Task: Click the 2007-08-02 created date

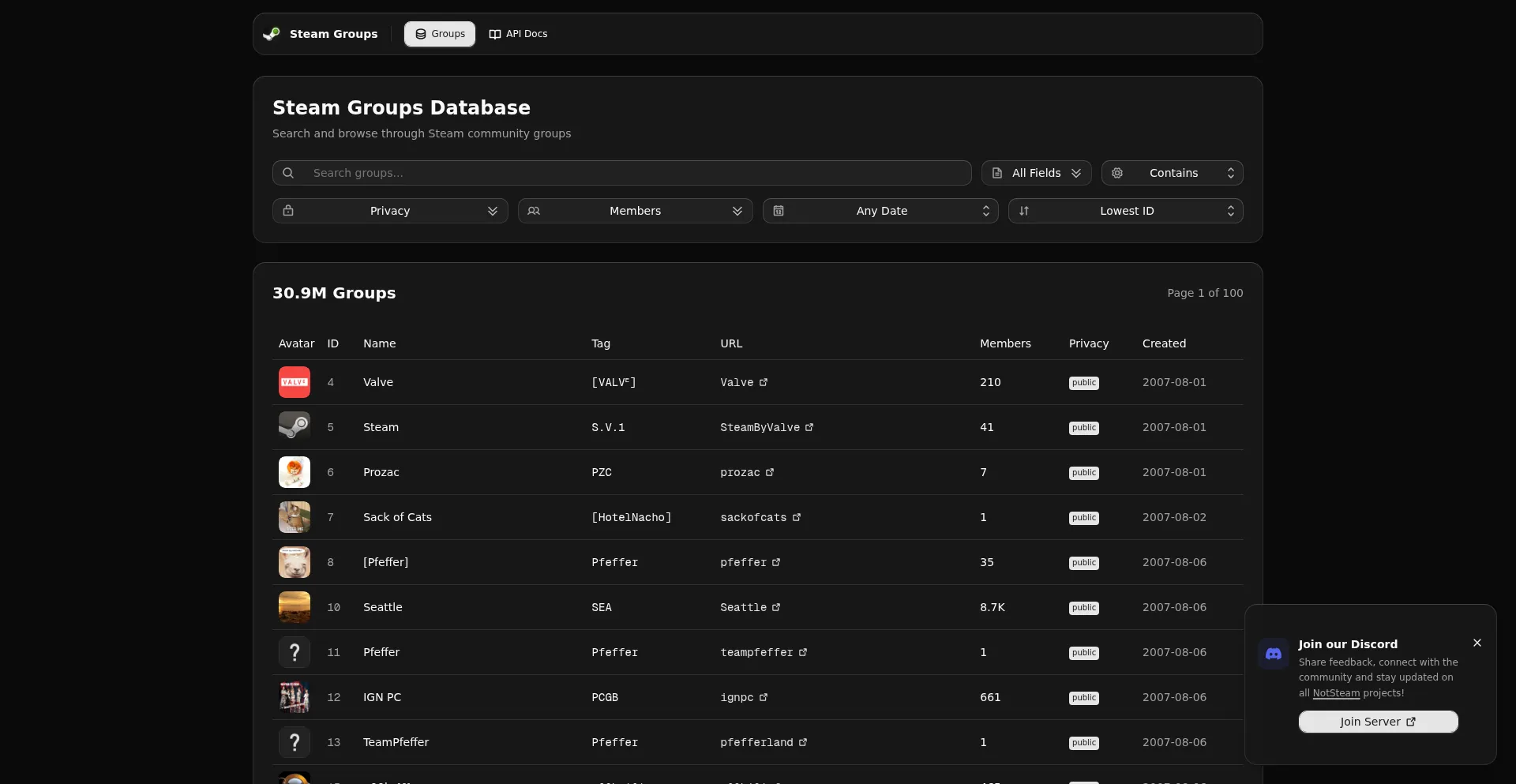Action: click(1174, 517)
